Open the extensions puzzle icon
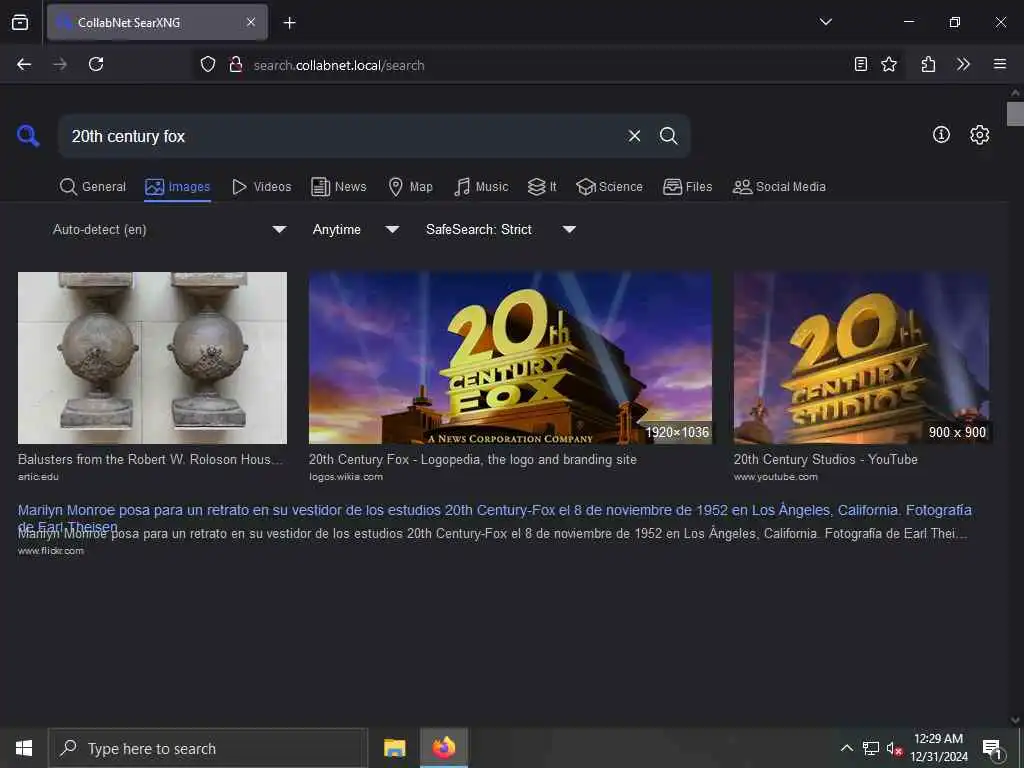This screenshot has height=768, width=1024. pos(928,64)
